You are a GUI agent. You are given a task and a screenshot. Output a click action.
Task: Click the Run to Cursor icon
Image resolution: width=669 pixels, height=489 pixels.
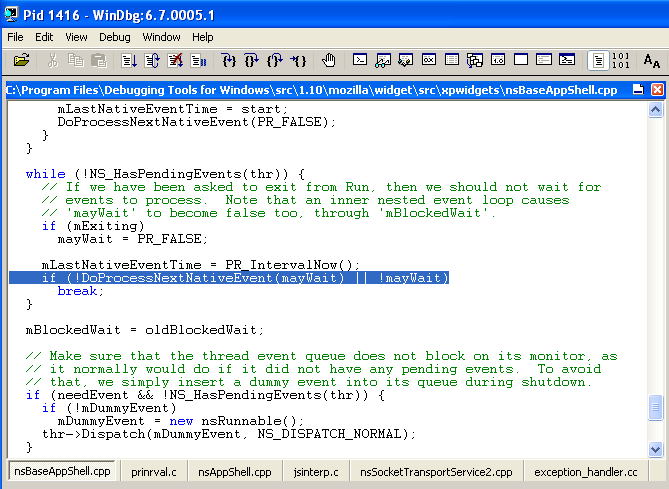[298, 60]
